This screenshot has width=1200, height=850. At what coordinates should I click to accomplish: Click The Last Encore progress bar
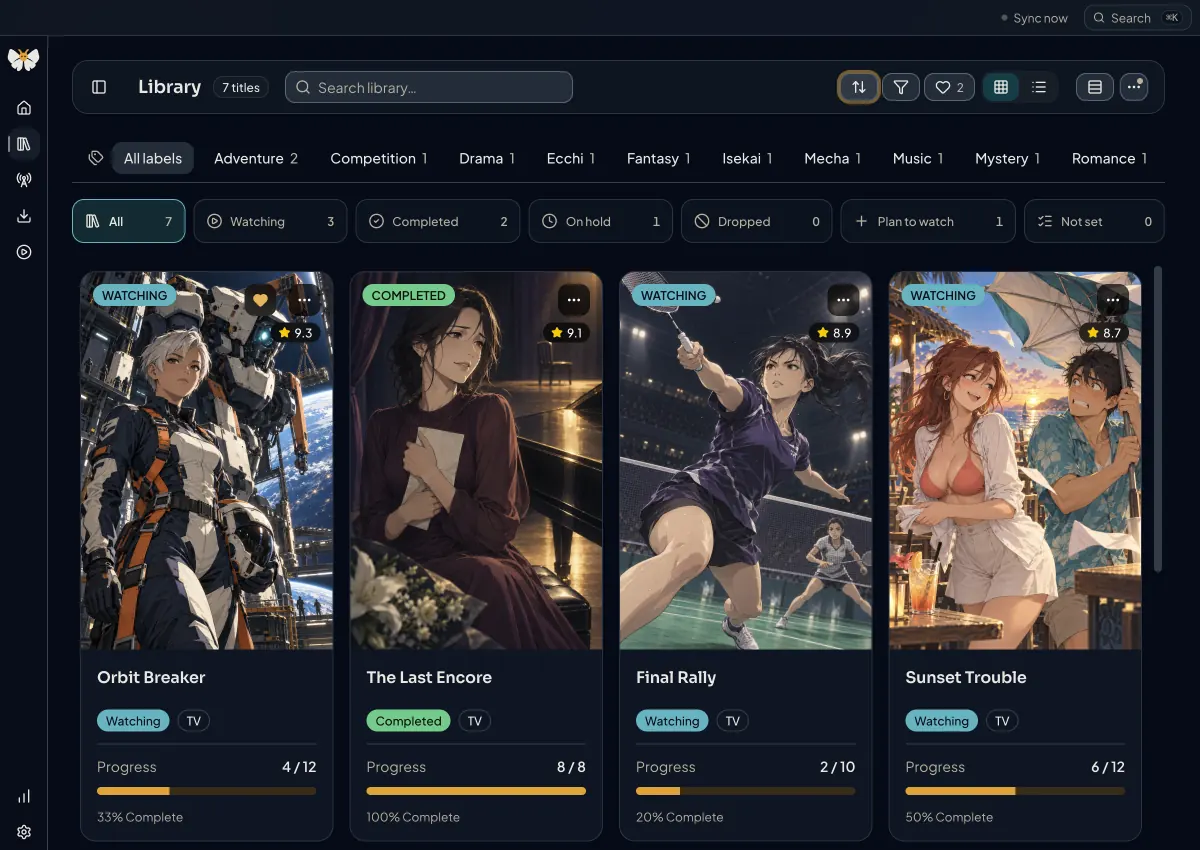476,791
